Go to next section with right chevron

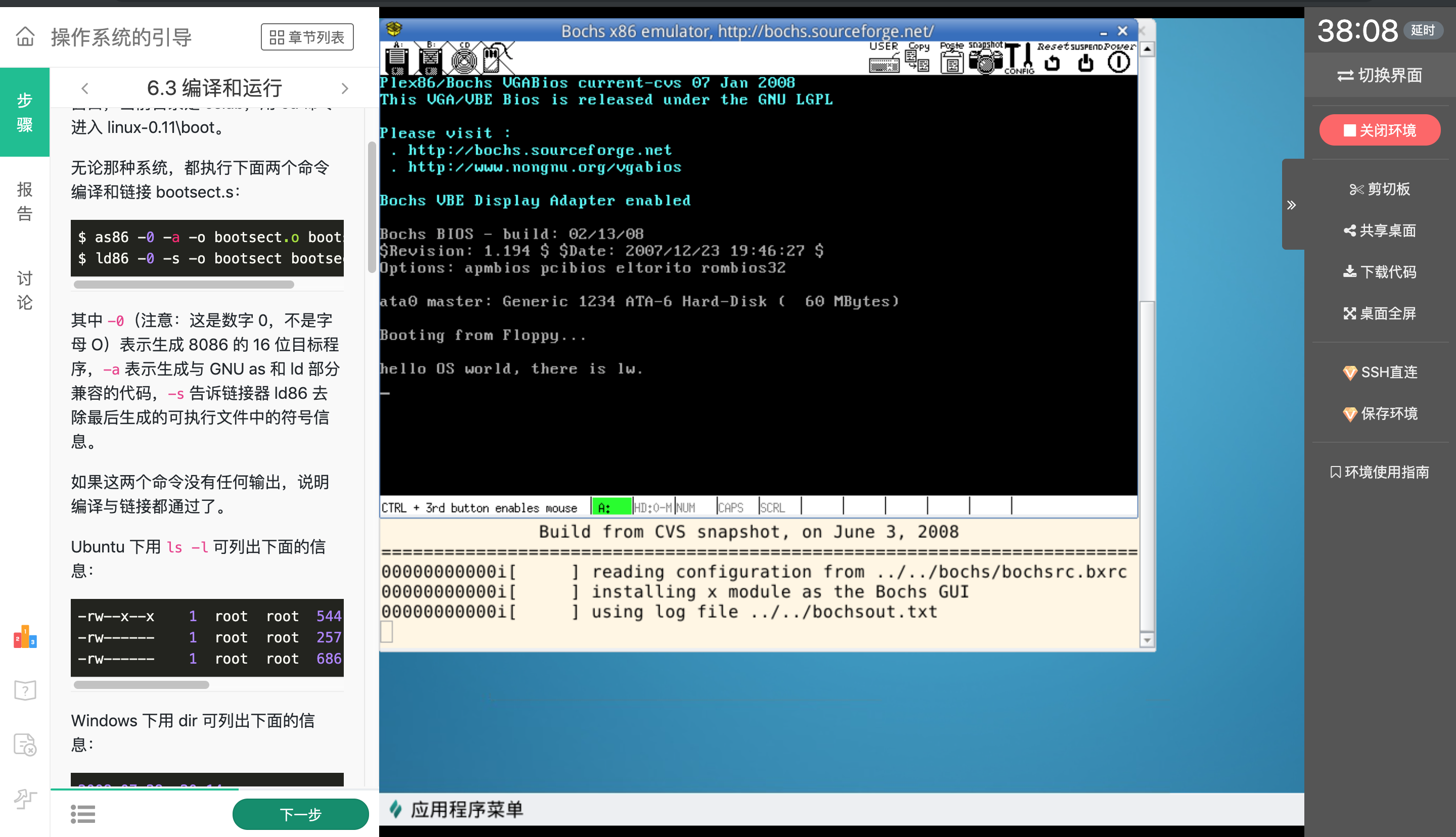coord(345,88)
